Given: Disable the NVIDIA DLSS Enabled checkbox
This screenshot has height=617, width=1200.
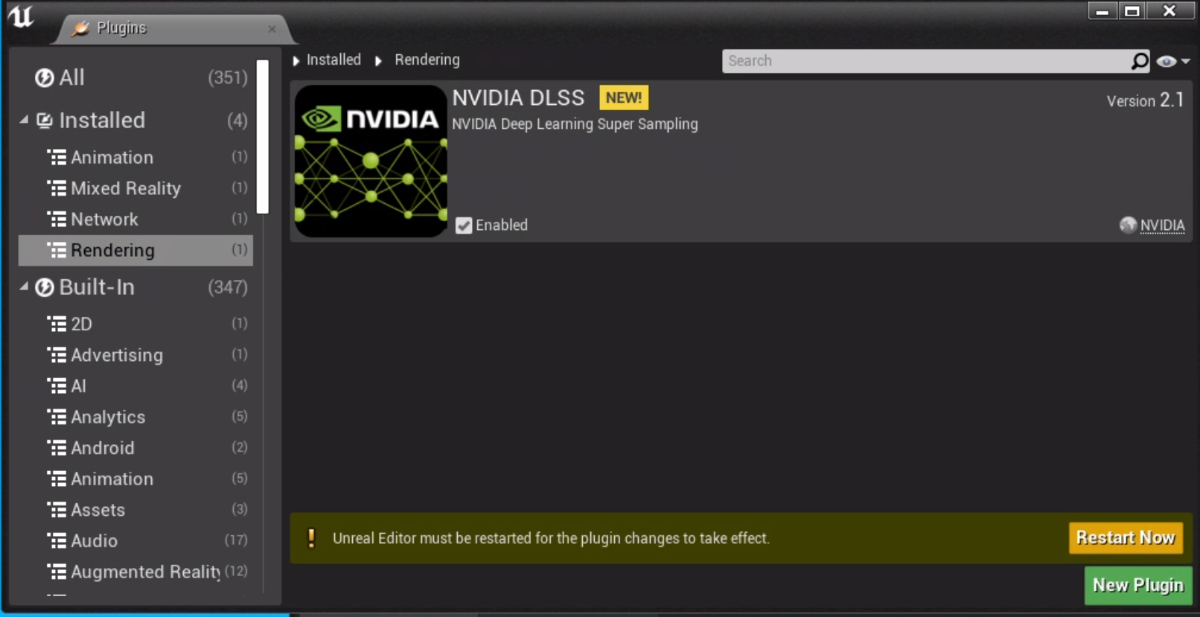Looking at the screenshot, I should pyautogui.click(x=463, y=226).
